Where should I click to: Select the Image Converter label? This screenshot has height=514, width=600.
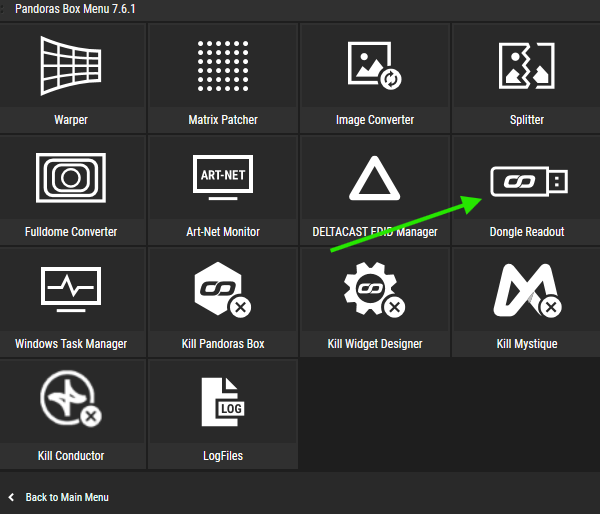[375, 120]
